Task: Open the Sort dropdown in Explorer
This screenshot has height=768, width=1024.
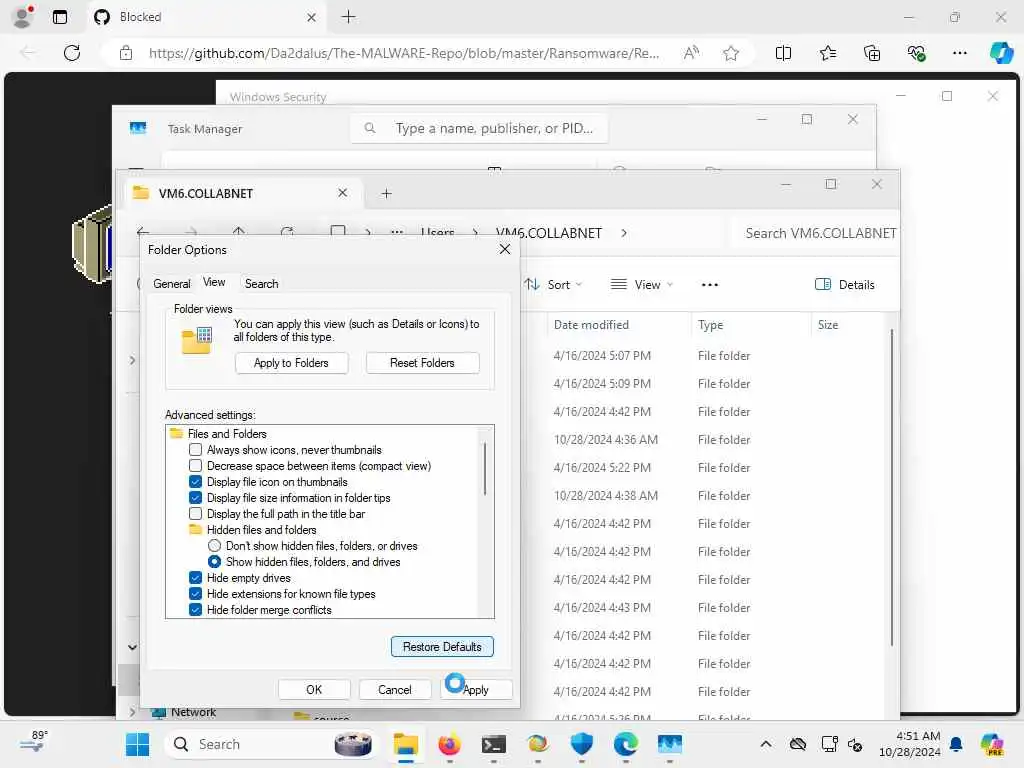Action: click(553, 285)
